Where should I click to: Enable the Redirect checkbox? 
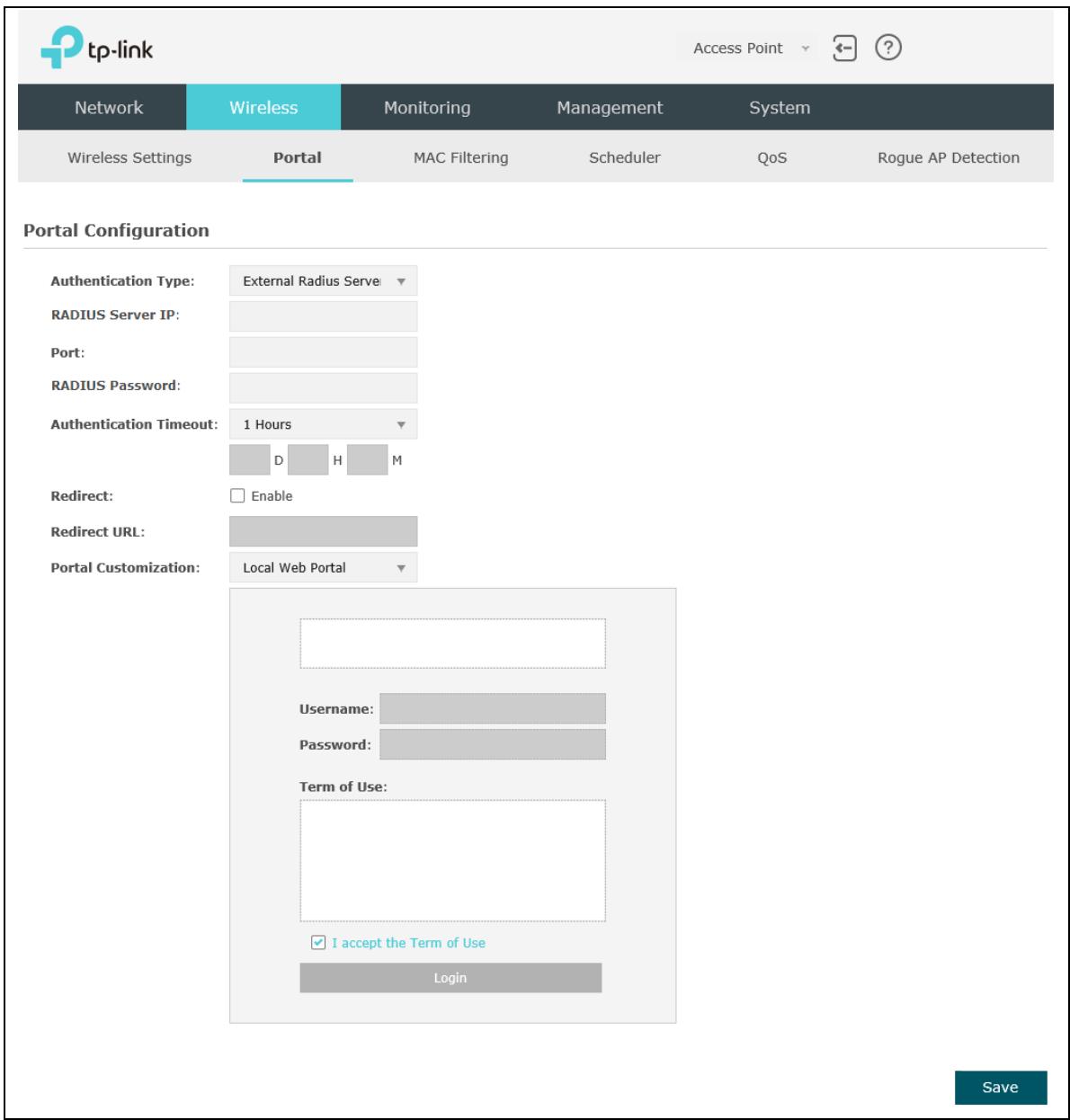(238, 495)
